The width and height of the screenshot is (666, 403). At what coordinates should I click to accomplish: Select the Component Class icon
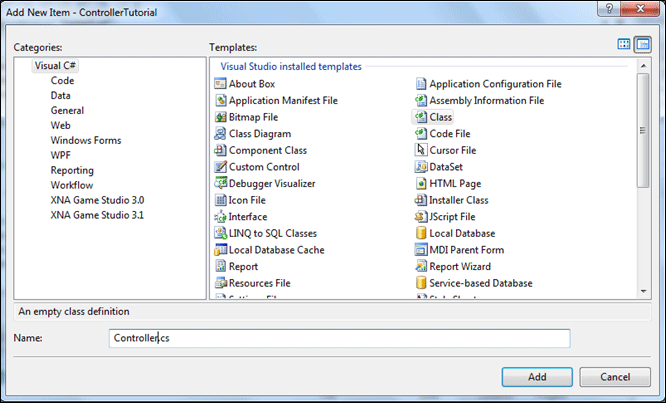[220, 150]
